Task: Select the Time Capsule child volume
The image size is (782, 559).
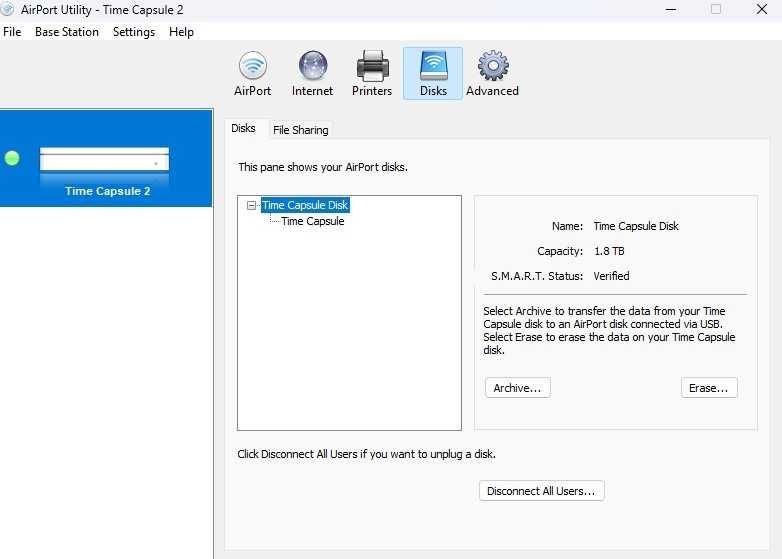Action: tap(312, 221)
